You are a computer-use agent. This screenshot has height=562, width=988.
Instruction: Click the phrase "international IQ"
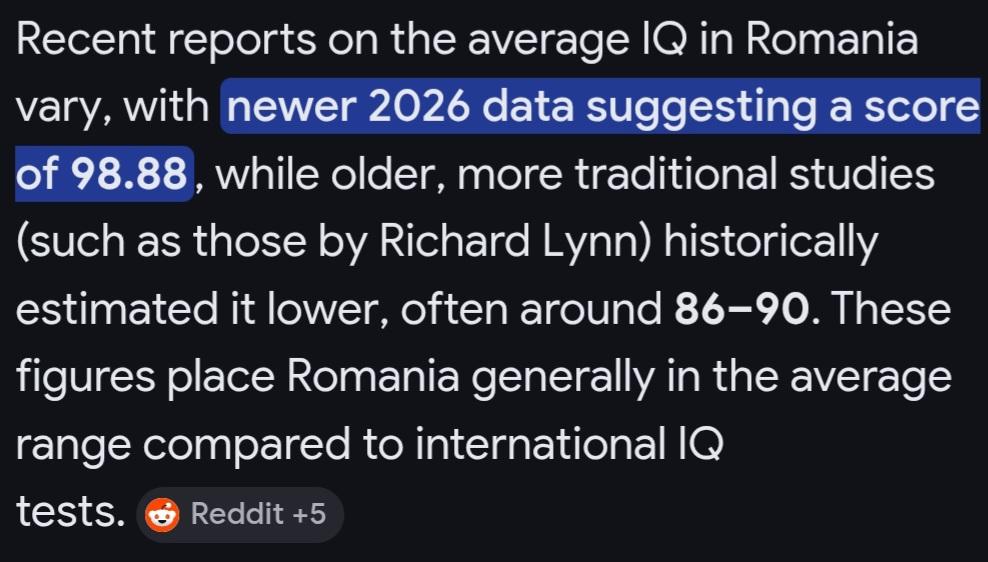click(x=567, y=445)
